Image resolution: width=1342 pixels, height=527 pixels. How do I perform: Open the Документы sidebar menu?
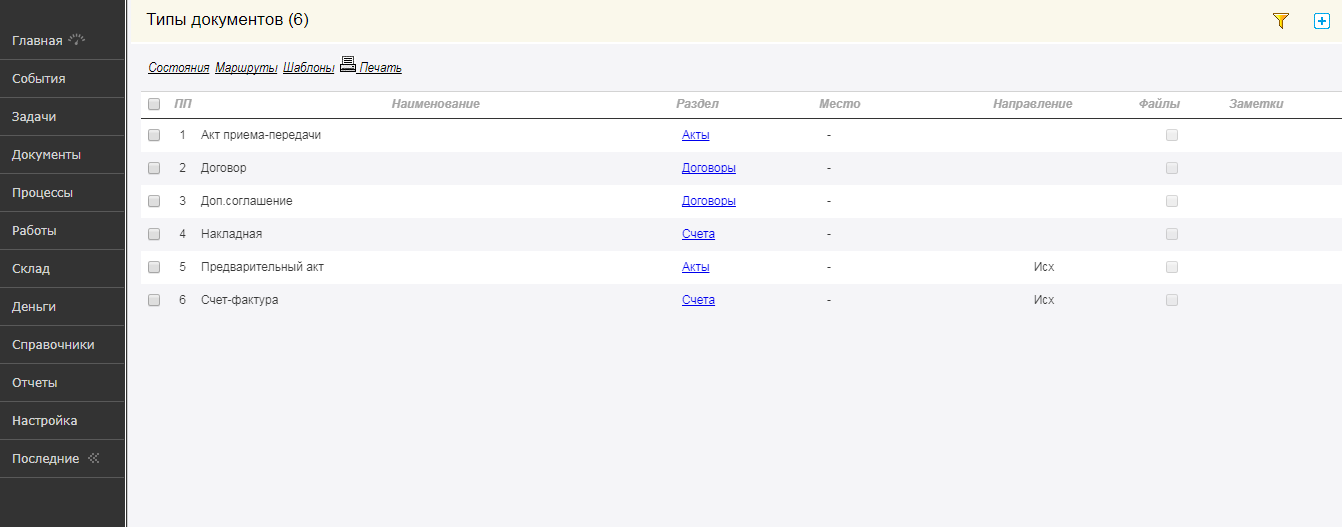coord(46,155)
